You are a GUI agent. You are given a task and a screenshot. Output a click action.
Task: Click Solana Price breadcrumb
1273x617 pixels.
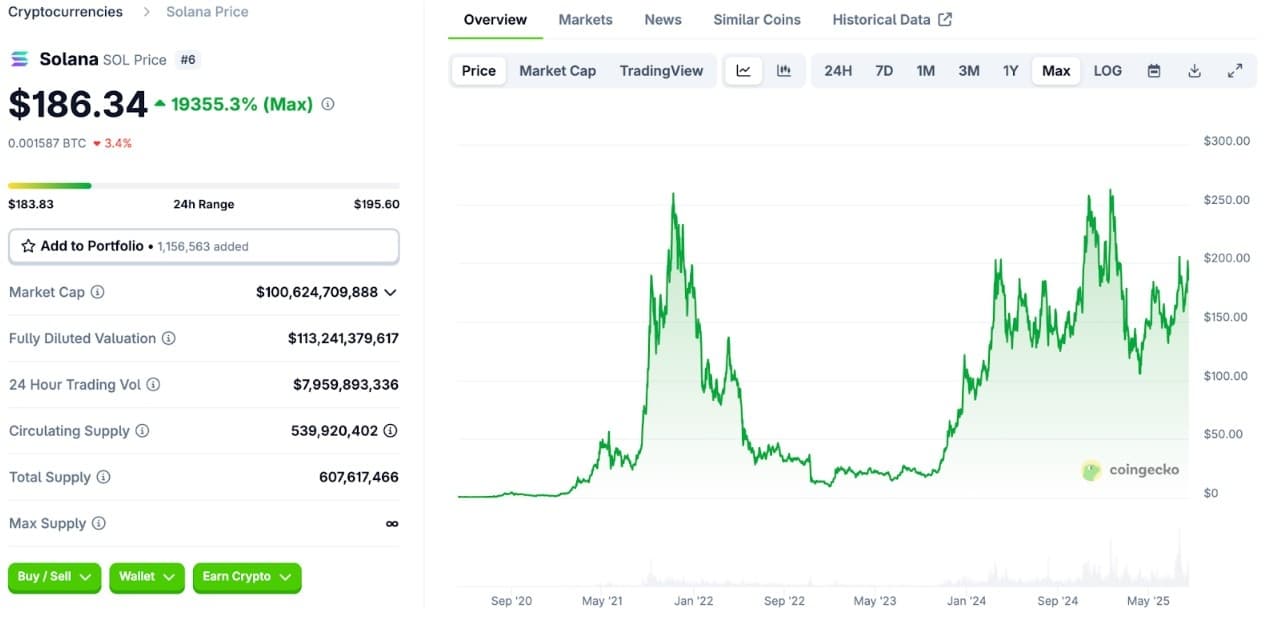207,12
